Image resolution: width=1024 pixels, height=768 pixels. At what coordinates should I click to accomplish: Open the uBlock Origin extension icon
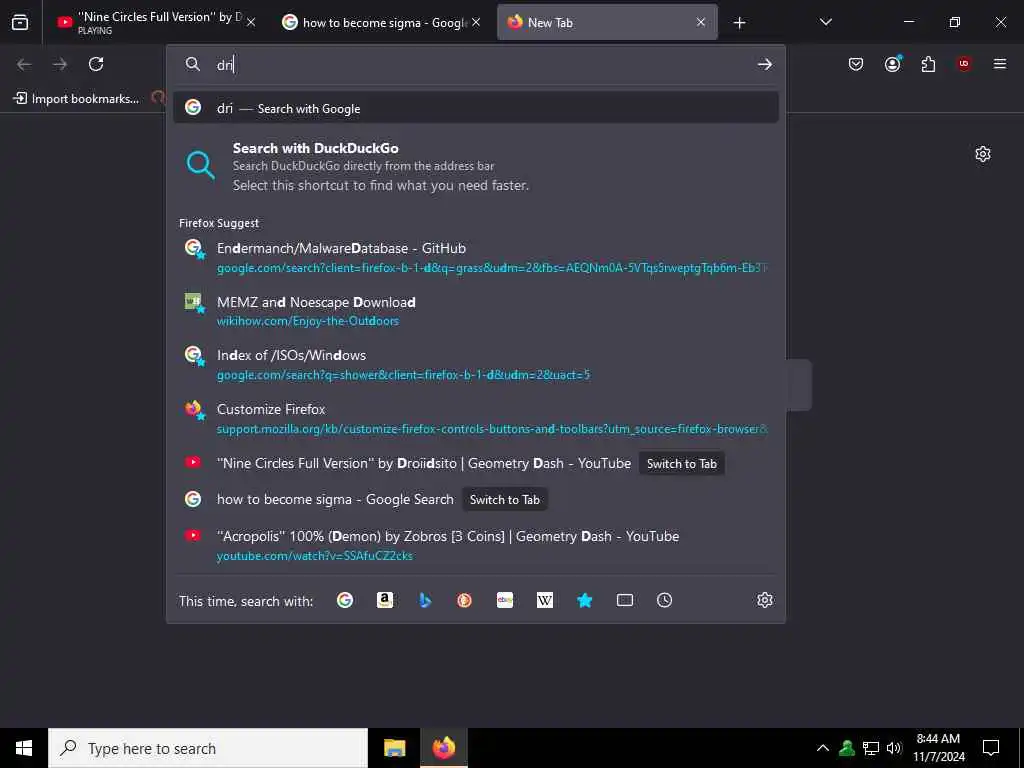964,64
